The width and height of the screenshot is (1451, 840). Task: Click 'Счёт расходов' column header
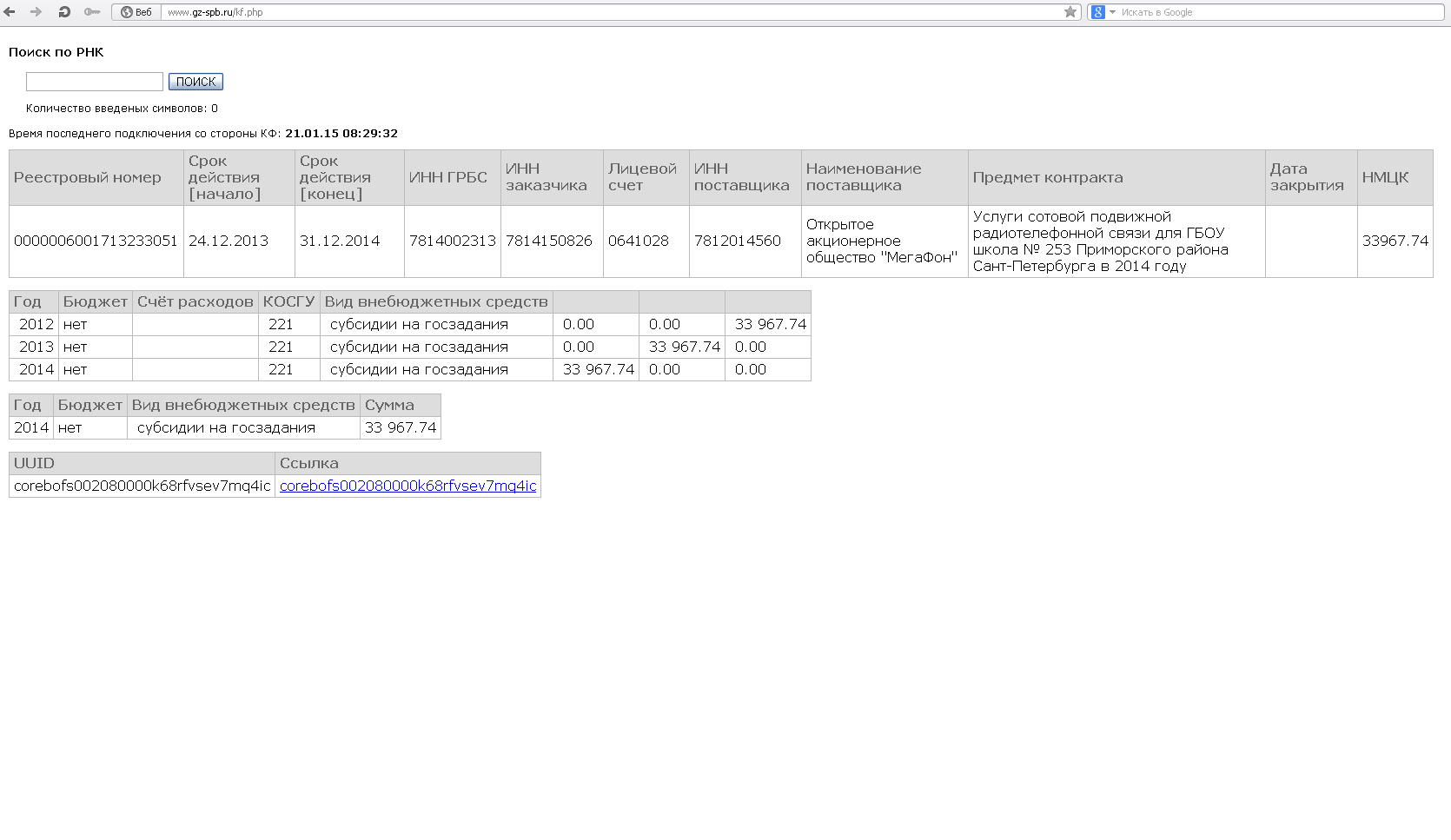[195, 301]
